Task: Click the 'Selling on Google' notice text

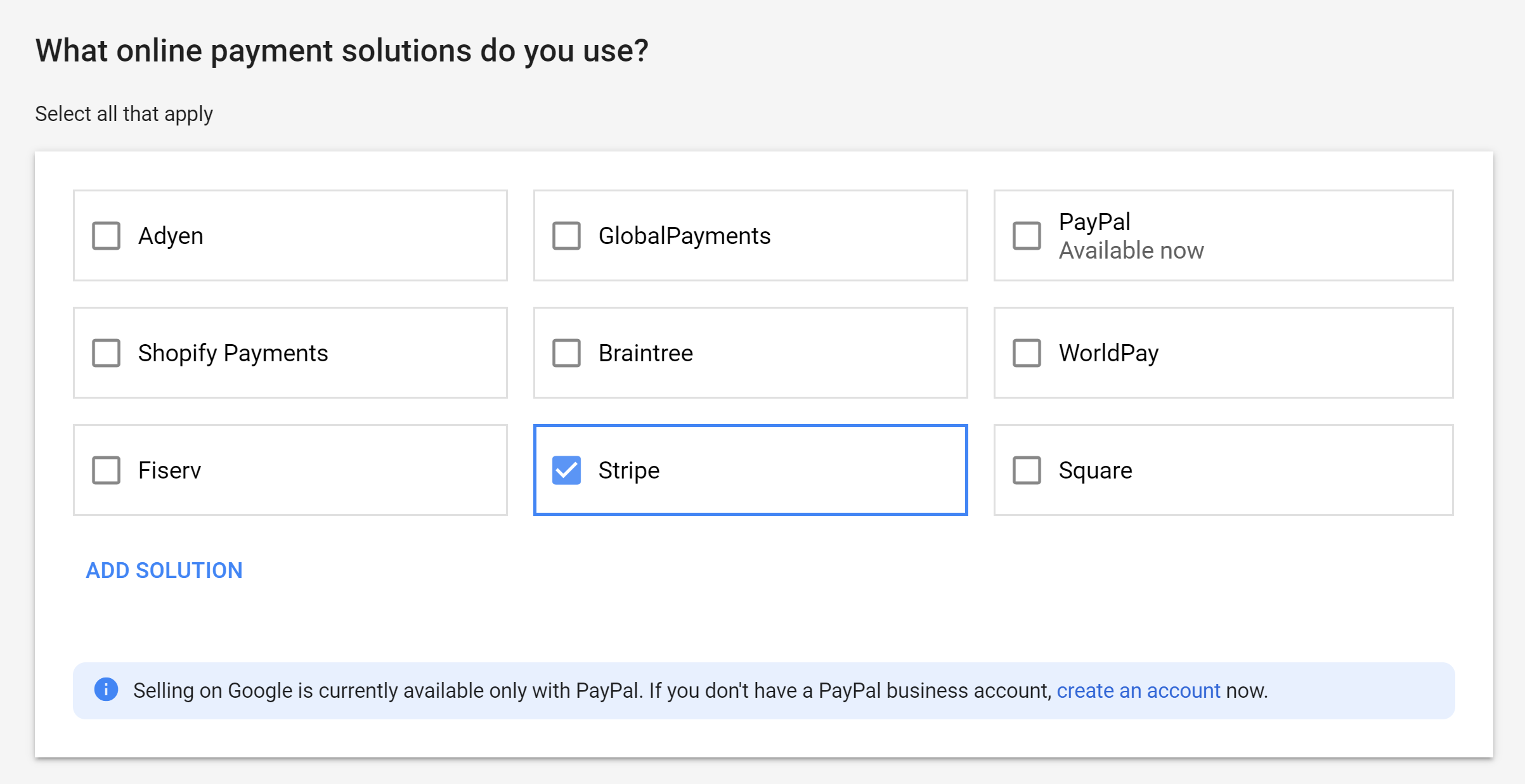Action: click(x=700, y=690)
